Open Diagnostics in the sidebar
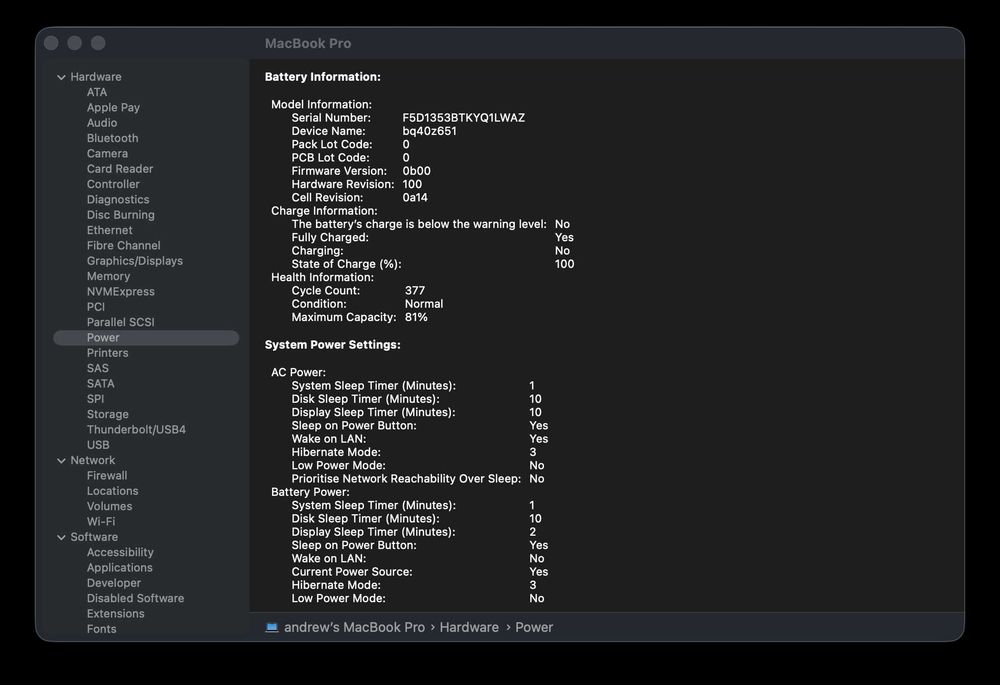The width and height of the screenshot is (1000, 685). click(x=118, y=199)
